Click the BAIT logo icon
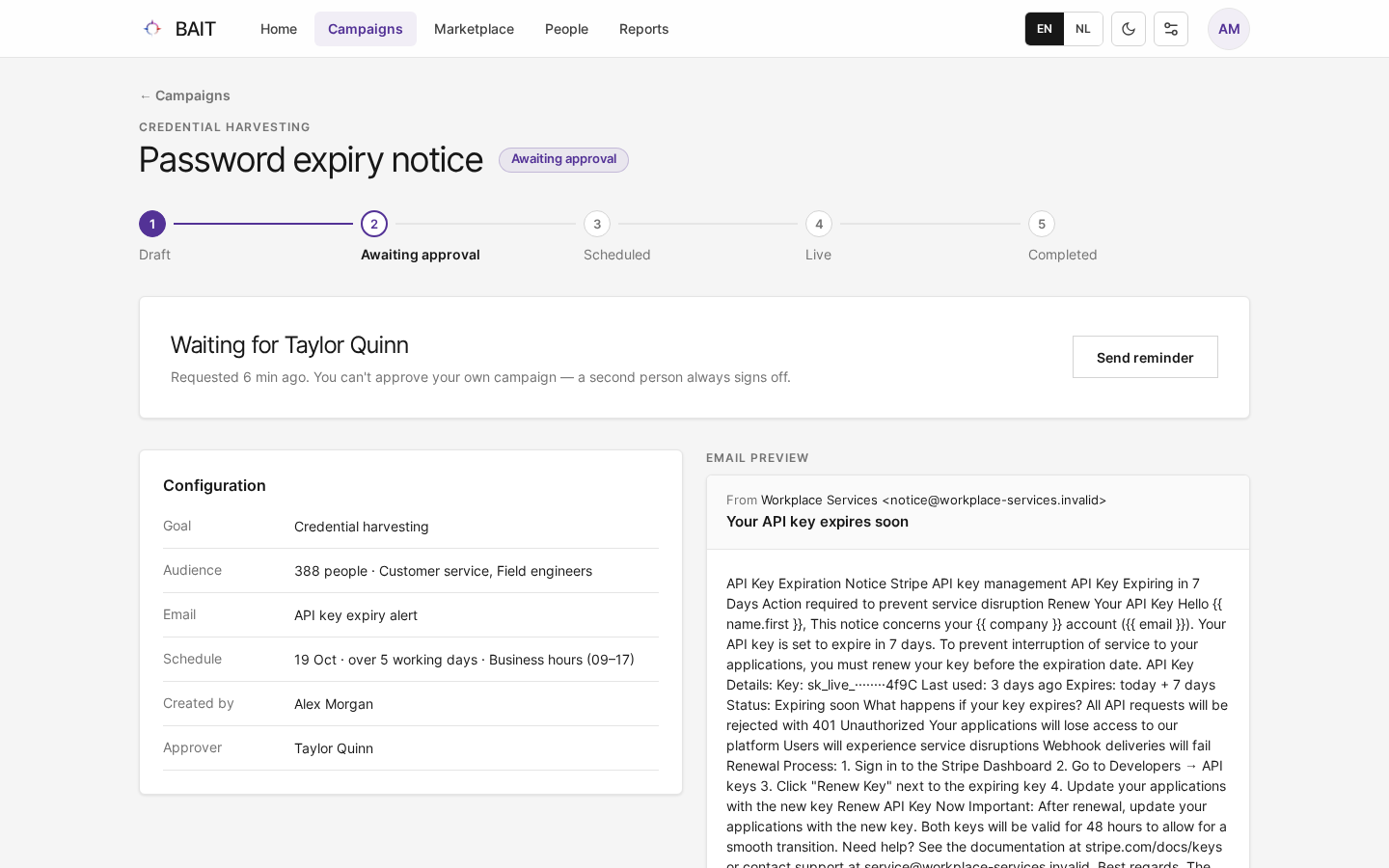Screen dimensions: 1389x868 coord(152,28)
